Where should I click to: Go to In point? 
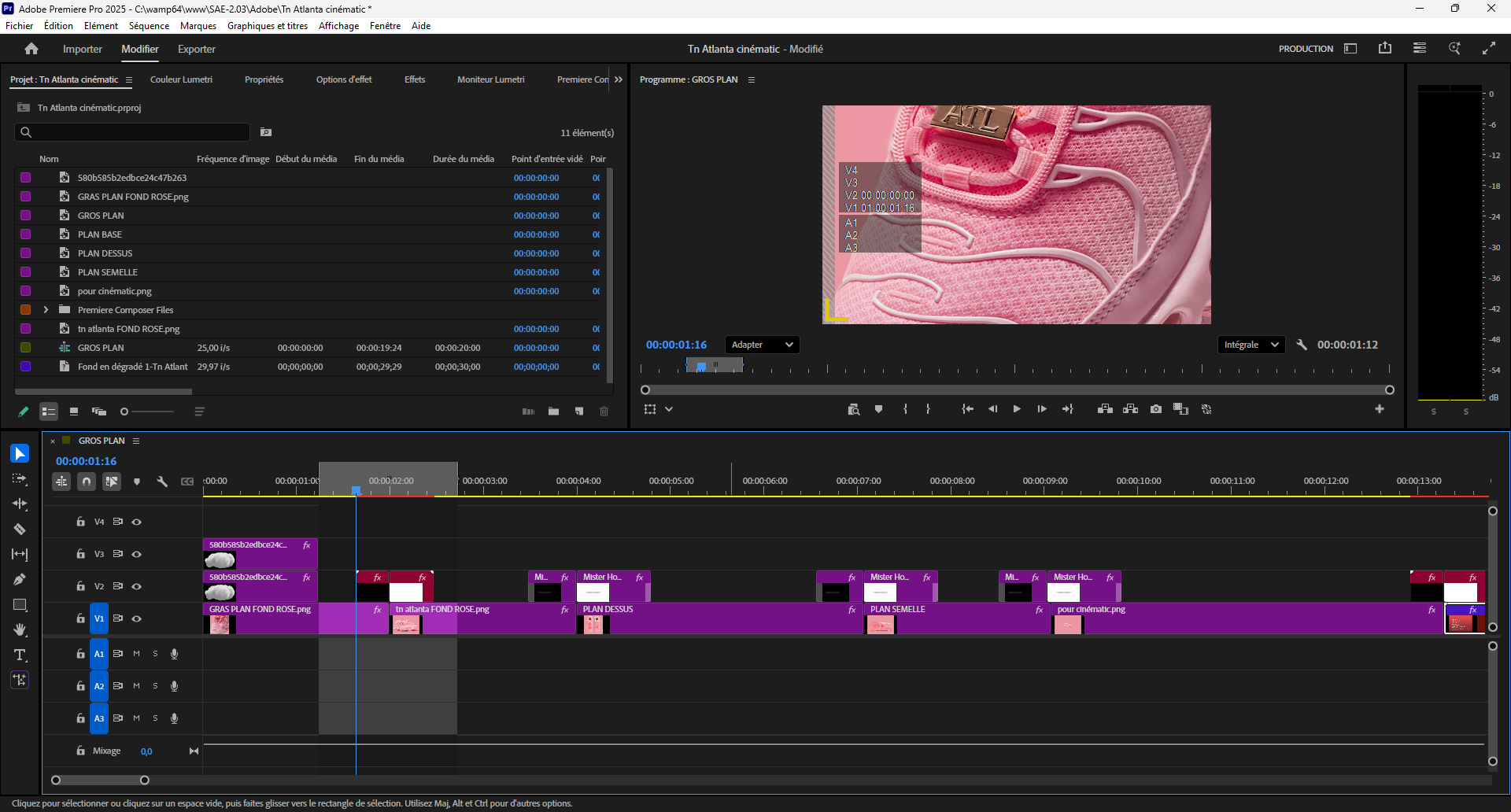pos(967,409)
